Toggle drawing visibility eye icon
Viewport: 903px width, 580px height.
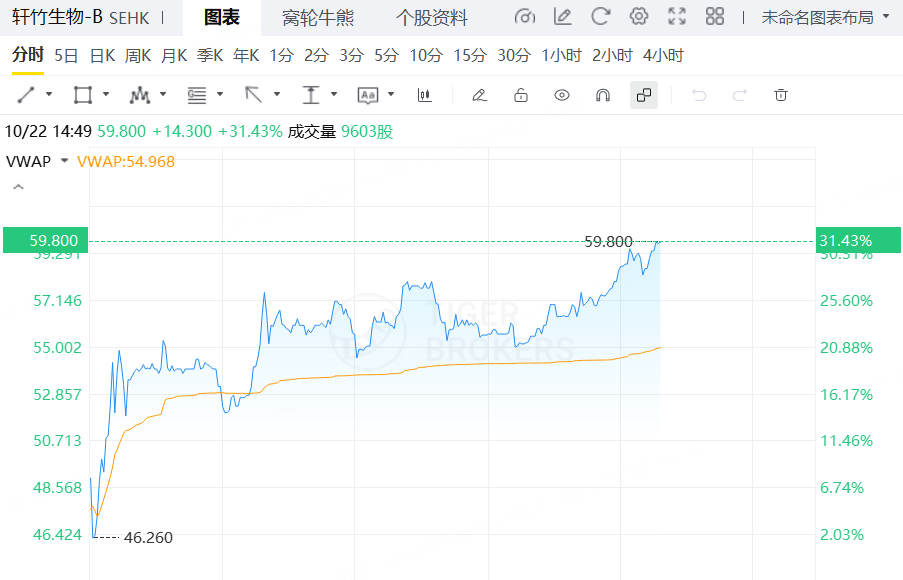562,95
